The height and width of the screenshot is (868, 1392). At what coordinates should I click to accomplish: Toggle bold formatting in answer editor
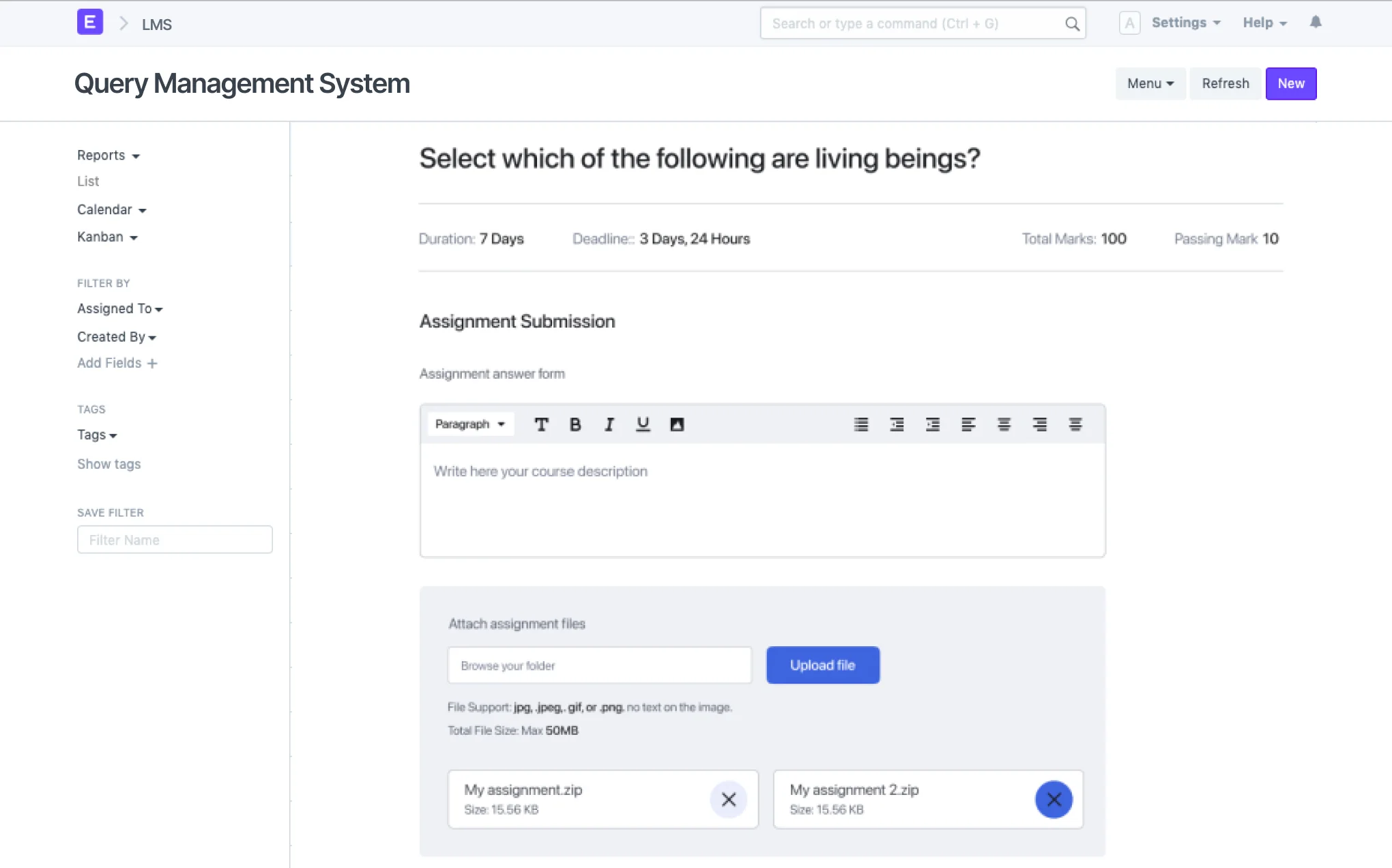point(575,424)
